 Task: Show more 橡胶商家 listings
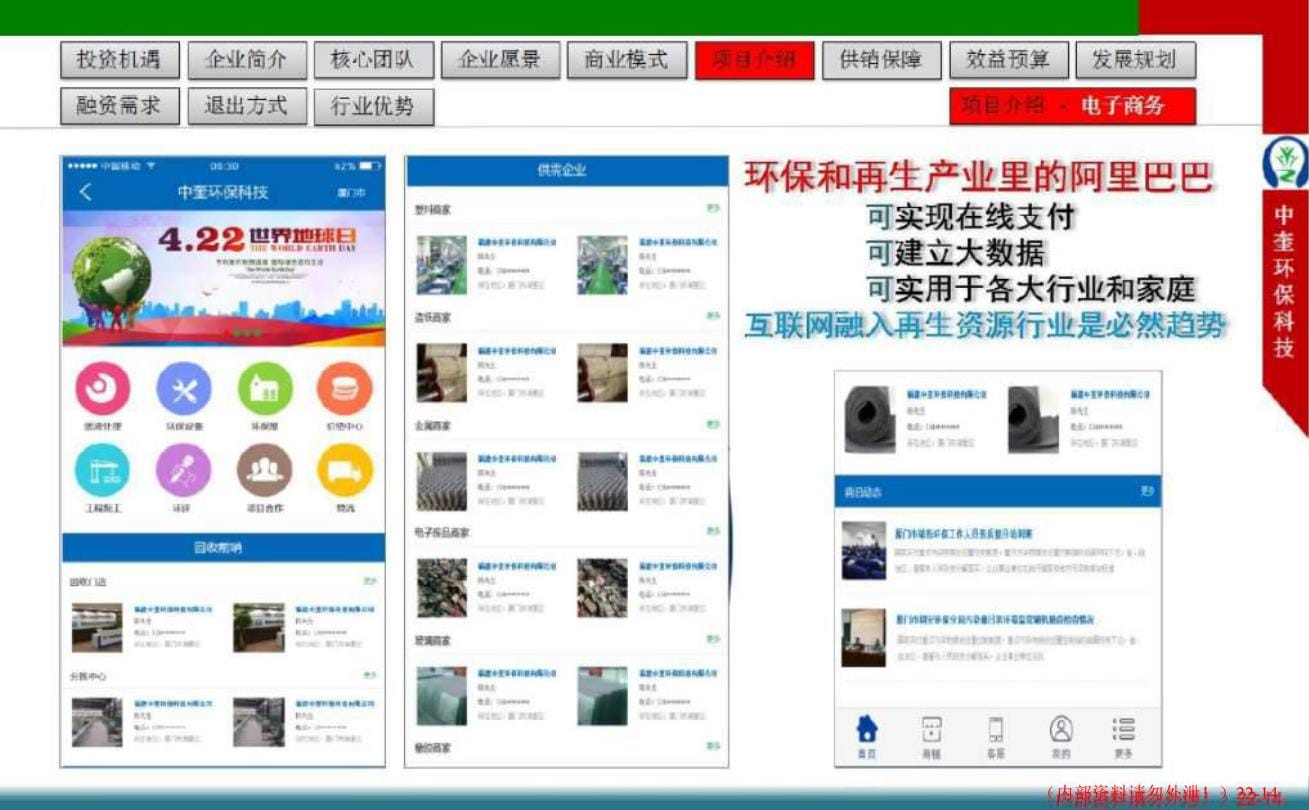click(x=713, y=746)
